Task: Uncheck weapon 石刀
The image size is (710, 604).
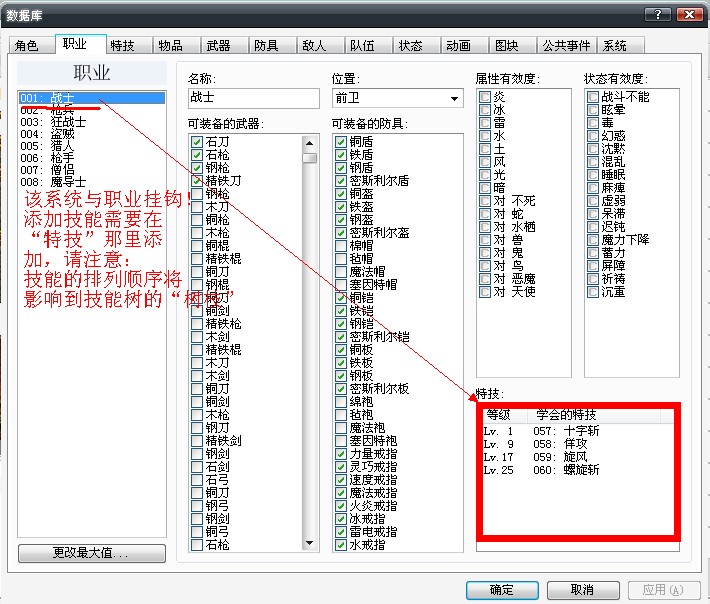Action: click(x=197, y=142)
